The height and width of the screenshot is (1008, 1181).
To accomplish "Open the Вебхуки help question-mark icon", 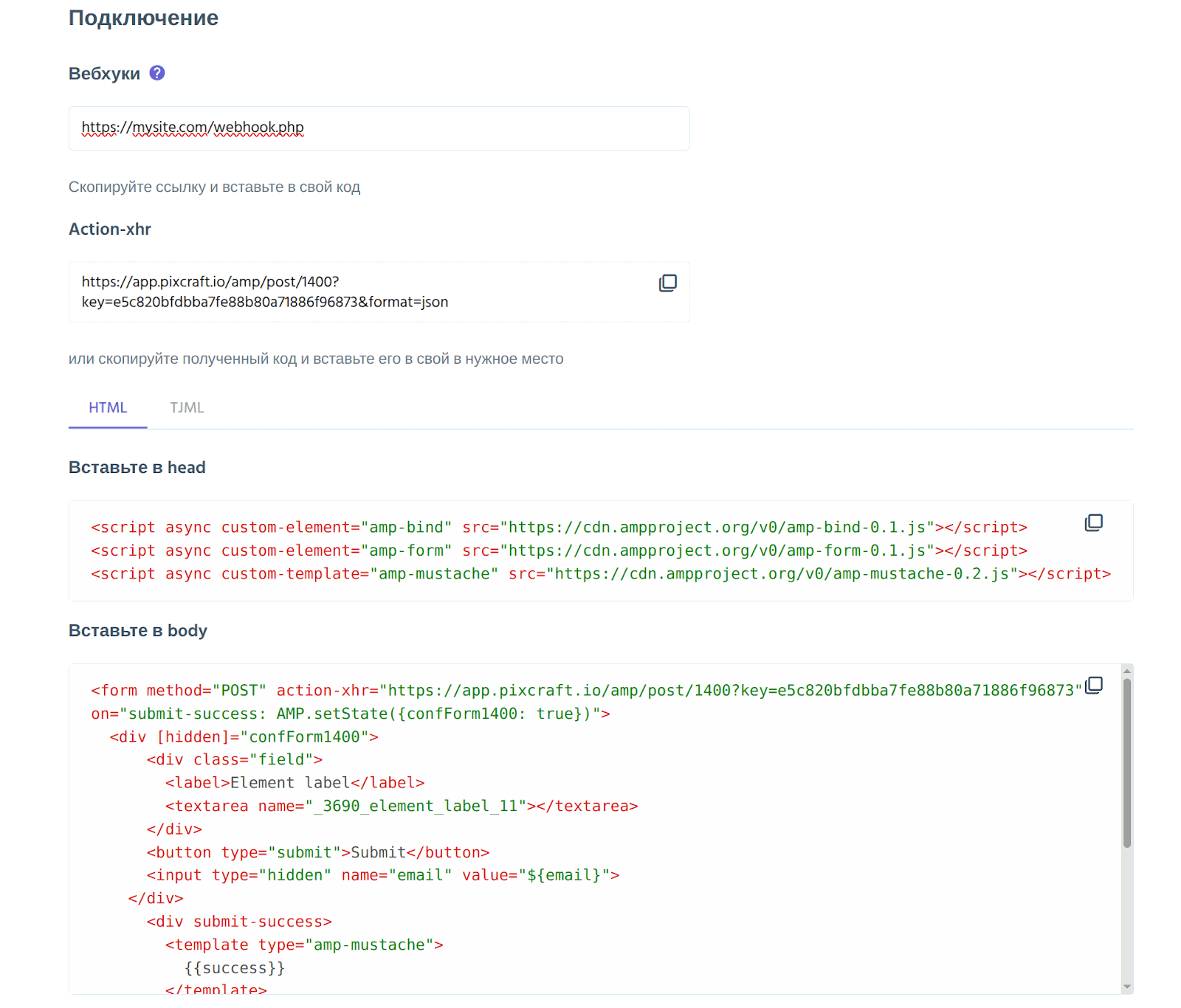I will pyautogui.click(x=157, y=73).
